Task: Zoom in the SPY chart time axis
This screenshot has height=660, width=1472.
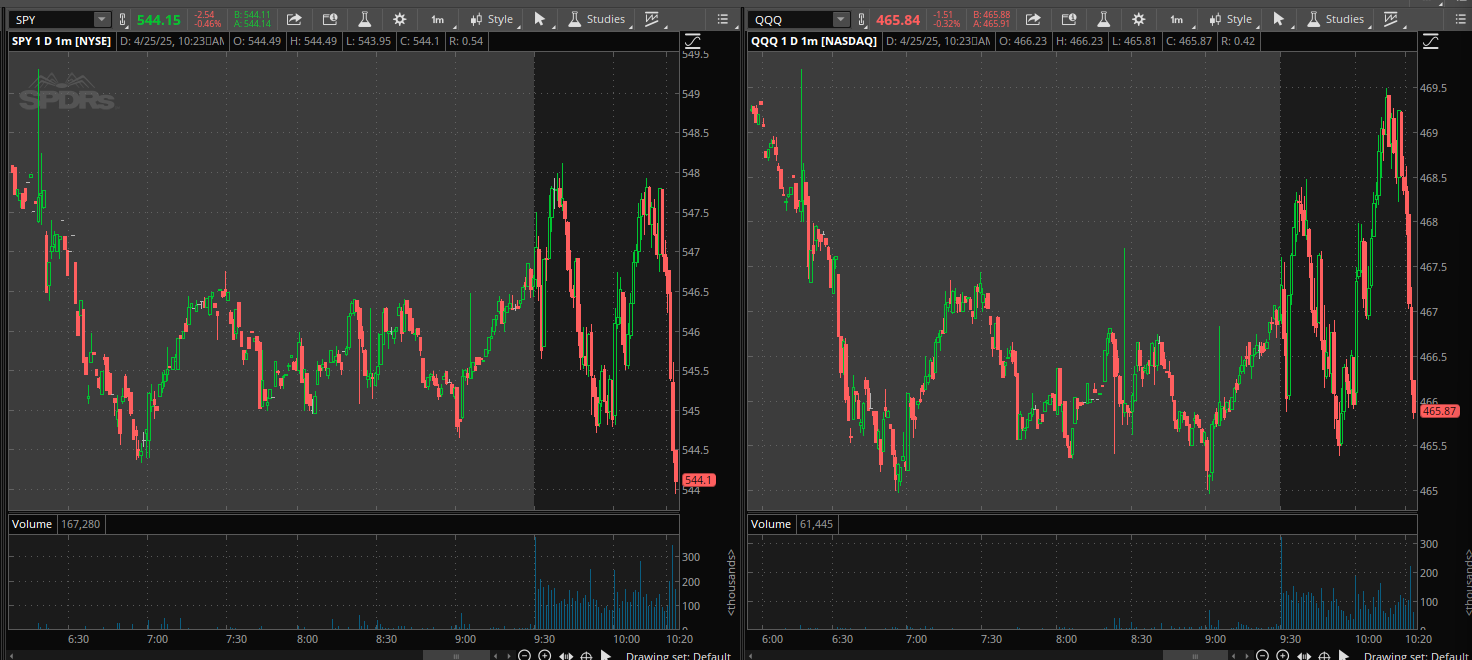Action: click(x=545, y=655)
